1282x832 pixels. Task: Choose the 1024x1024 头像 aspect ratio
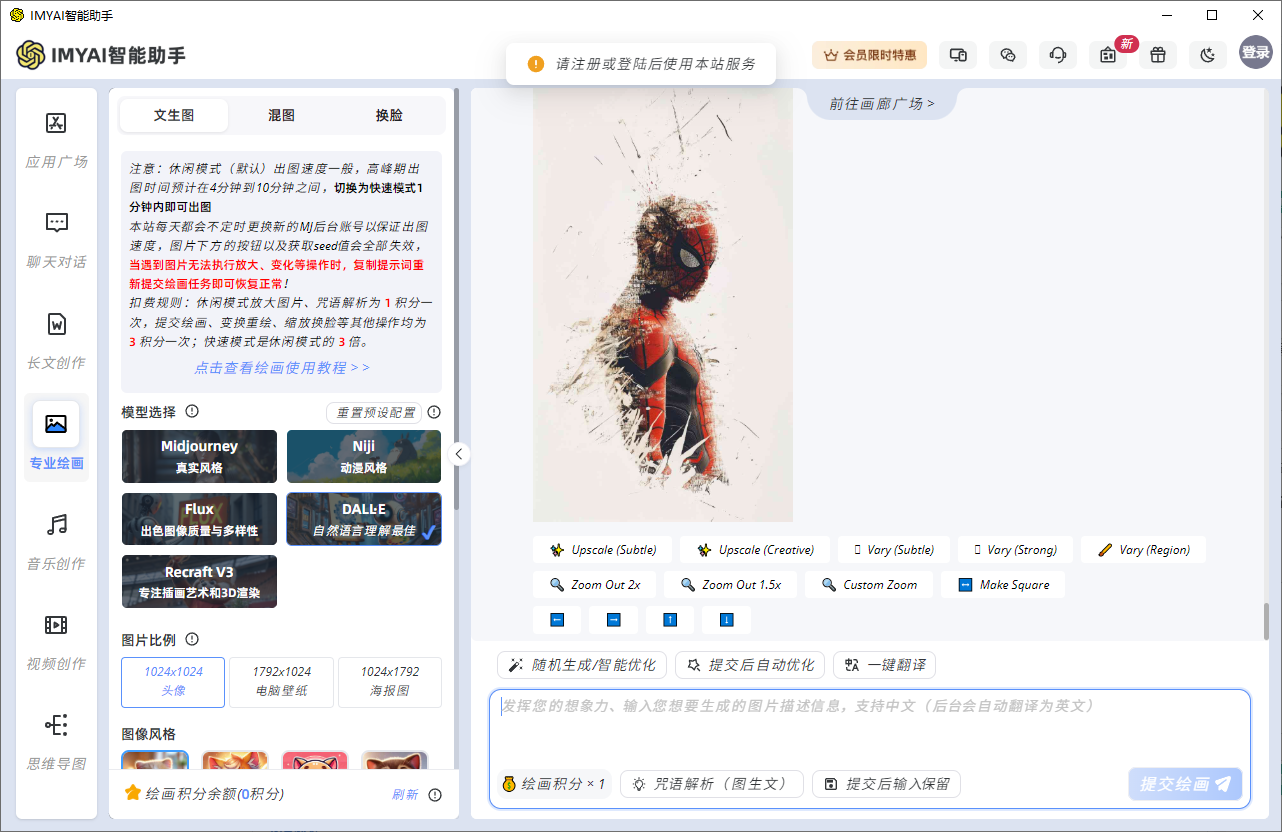click(173, 682)
